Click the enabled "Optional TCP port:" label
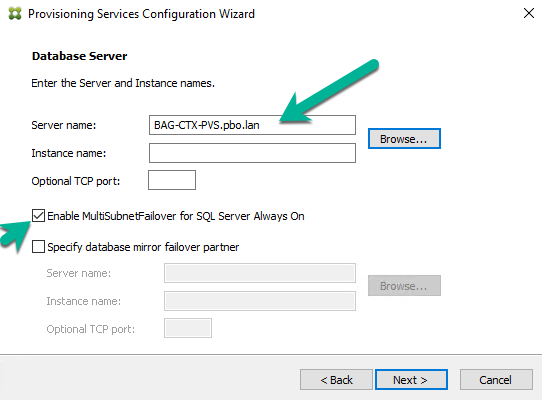Screen dimensions: 542x400 click(76, 181)
